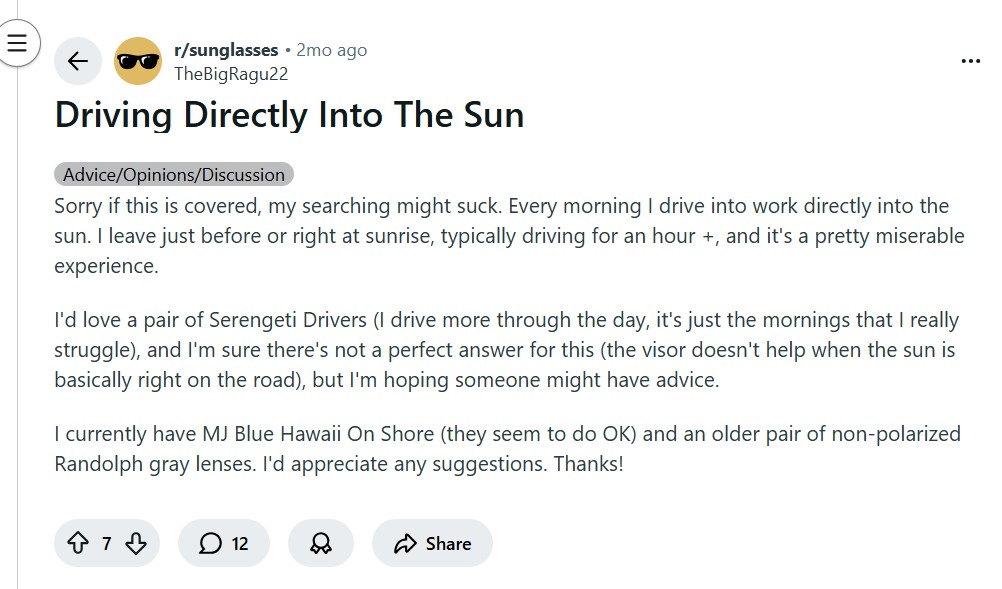Viewport: 1002px width, 589px height.
Task: View TheBigRagu22's profile
Action: tap(231, 73)
